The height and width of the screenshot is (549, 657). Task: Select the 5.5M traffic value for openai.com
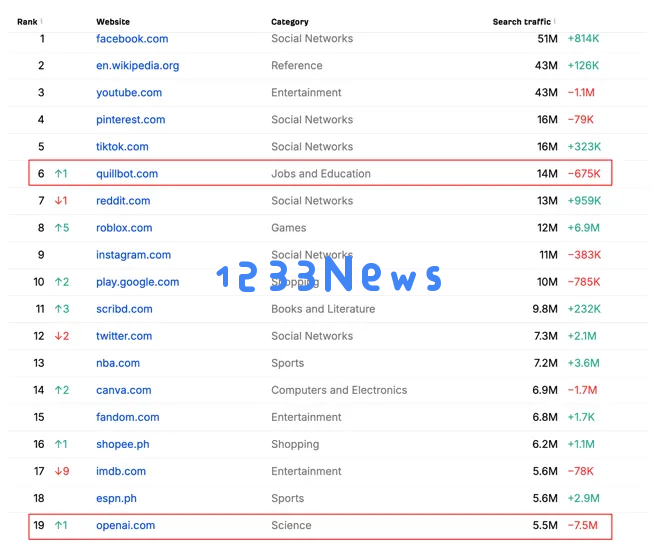pyautogui.click(x=545, y=525)
